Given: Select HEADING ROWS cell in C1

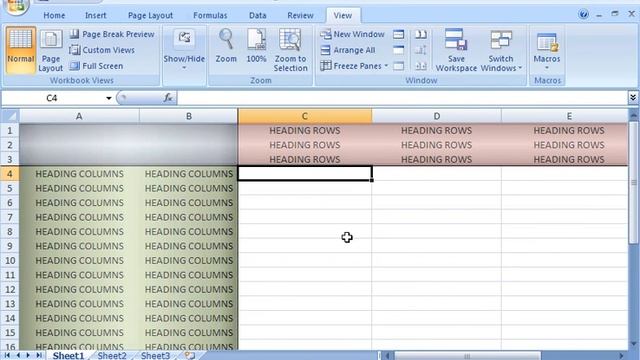Looking at the screenshot, I should pyautogui.click(x=304, y=131).
